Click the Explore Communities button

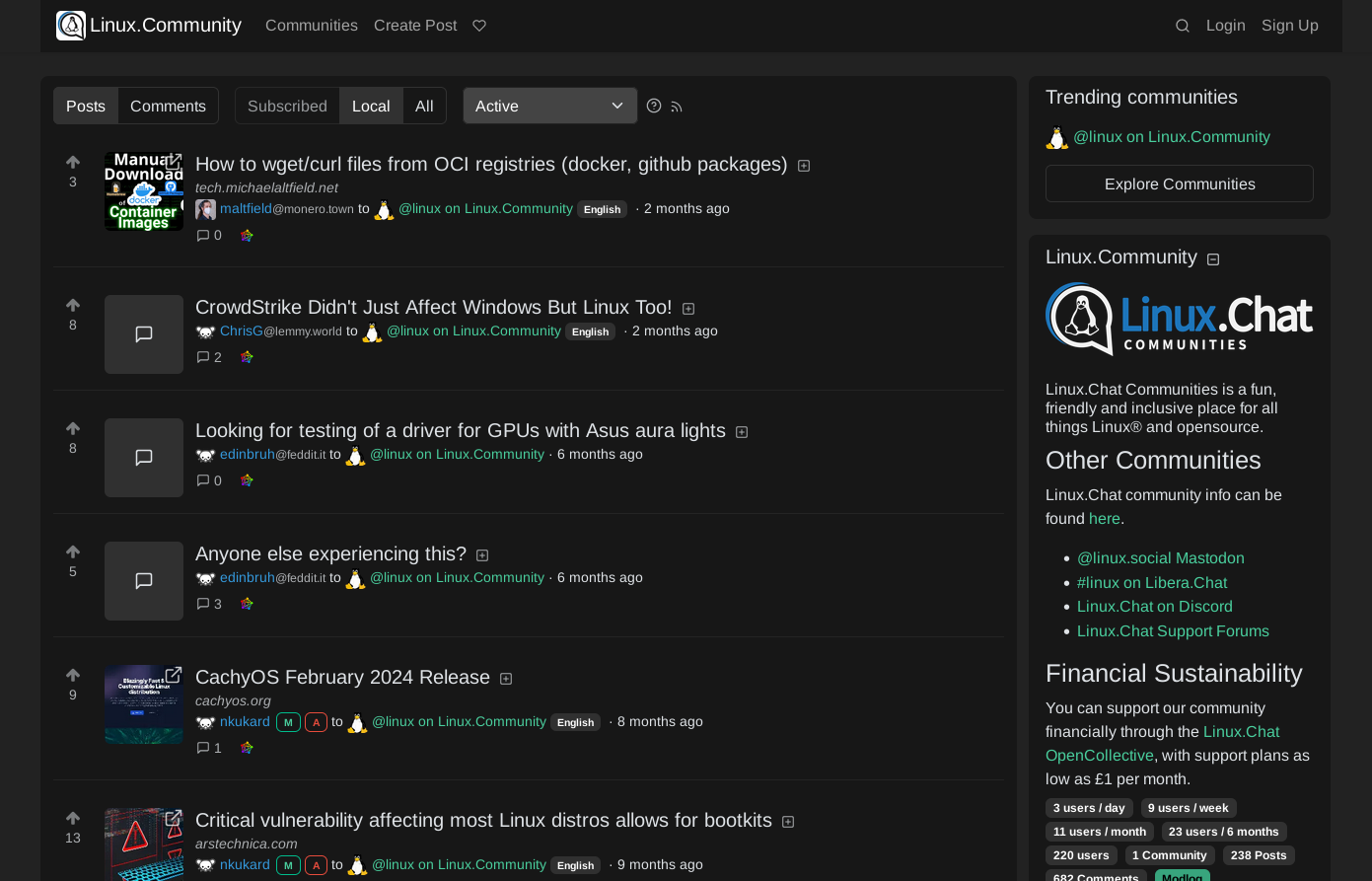[x=1180, y=184]
